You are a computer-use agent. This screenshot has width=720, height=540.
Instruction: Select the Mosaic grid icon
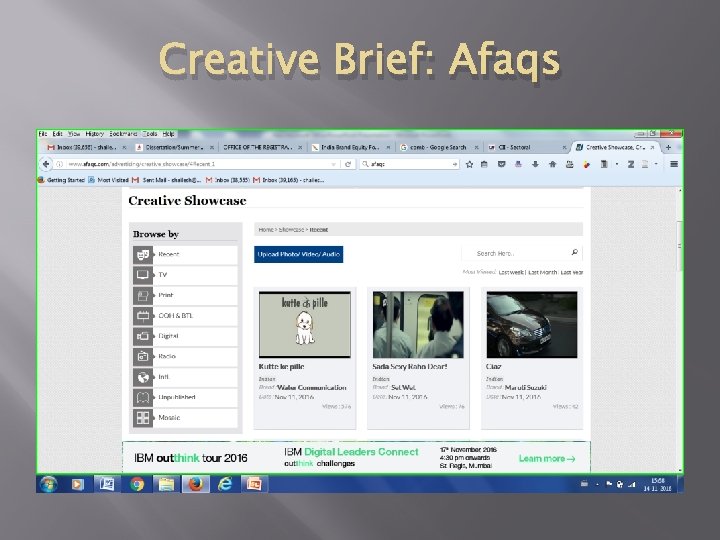[x=143, y=417]
